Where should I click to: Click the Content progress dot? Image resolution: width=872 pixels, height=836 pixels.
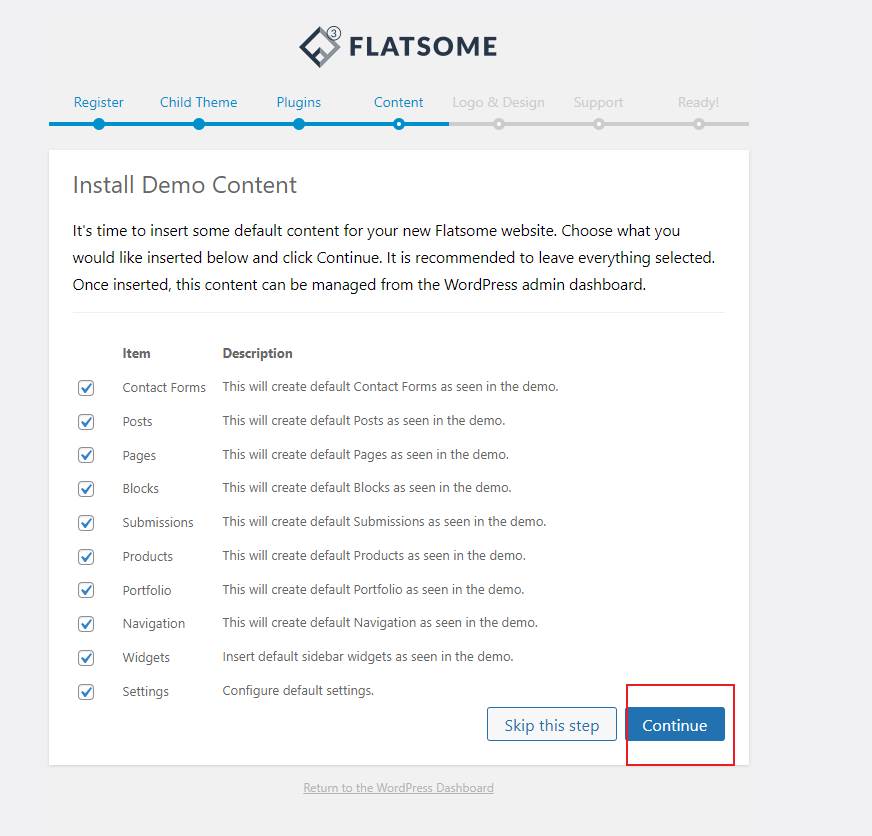point(399,124)
